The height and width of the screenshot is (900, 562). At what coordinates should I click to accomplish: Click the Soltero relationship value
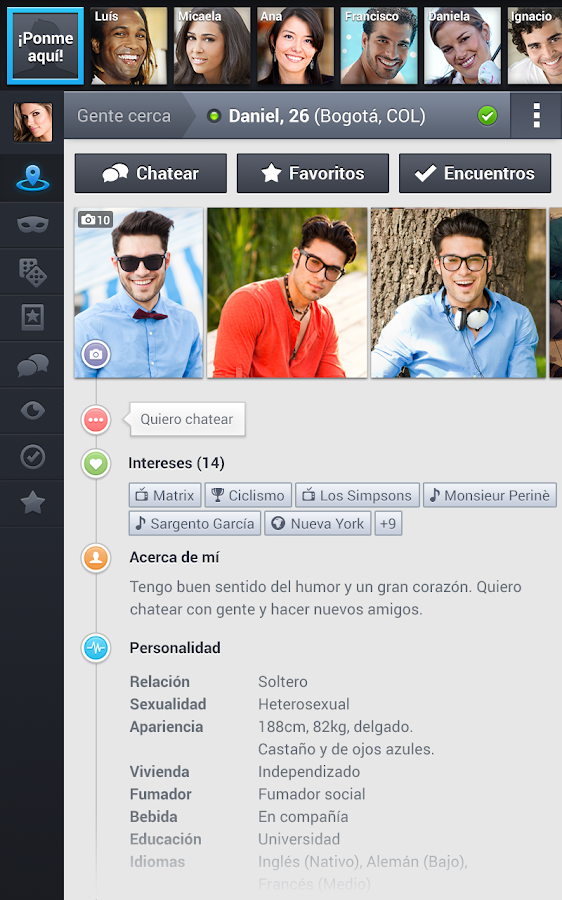click(283, 682)
